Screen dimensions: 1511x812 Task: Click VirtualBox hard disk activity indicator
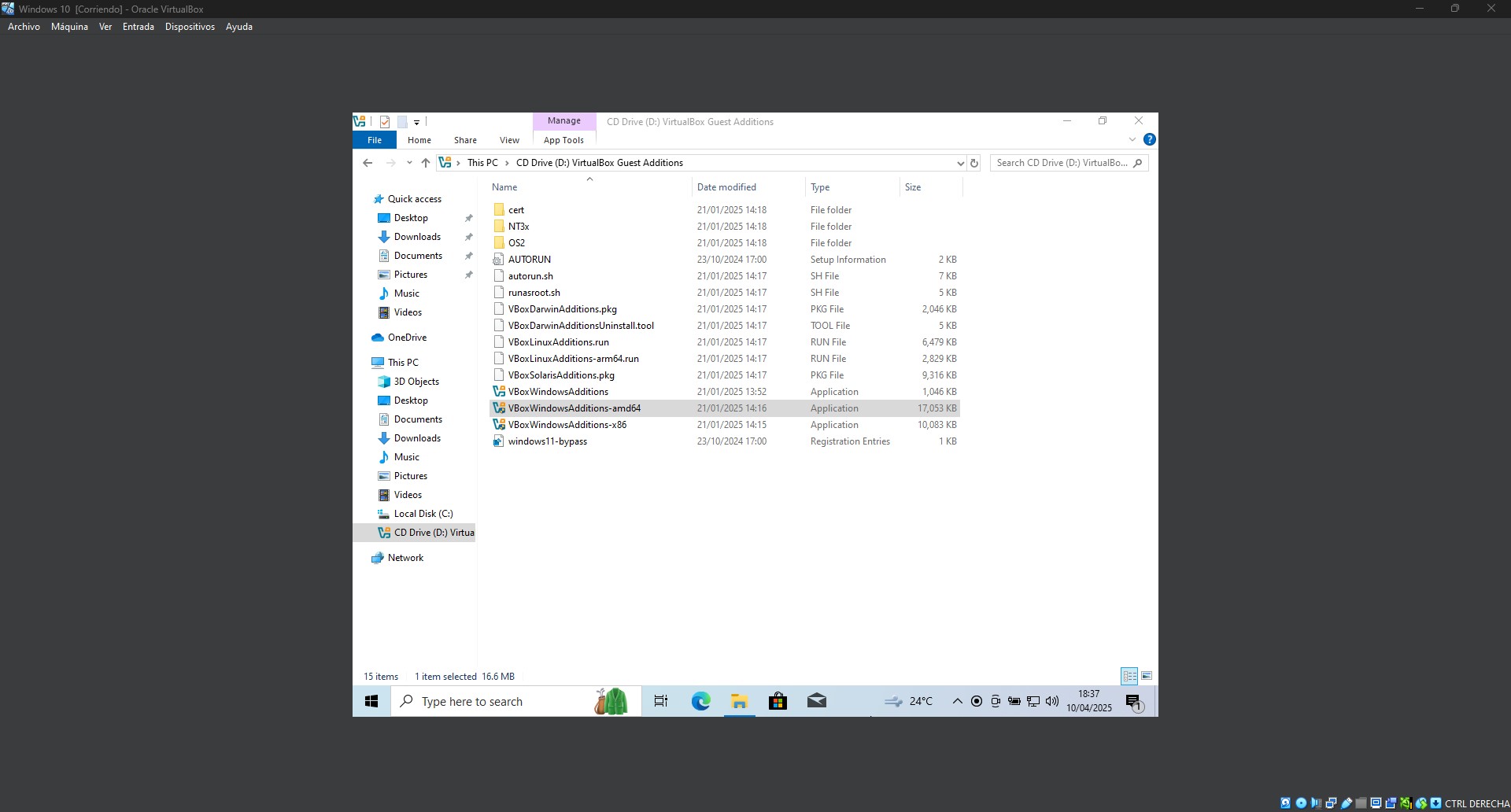(1285, 803)
